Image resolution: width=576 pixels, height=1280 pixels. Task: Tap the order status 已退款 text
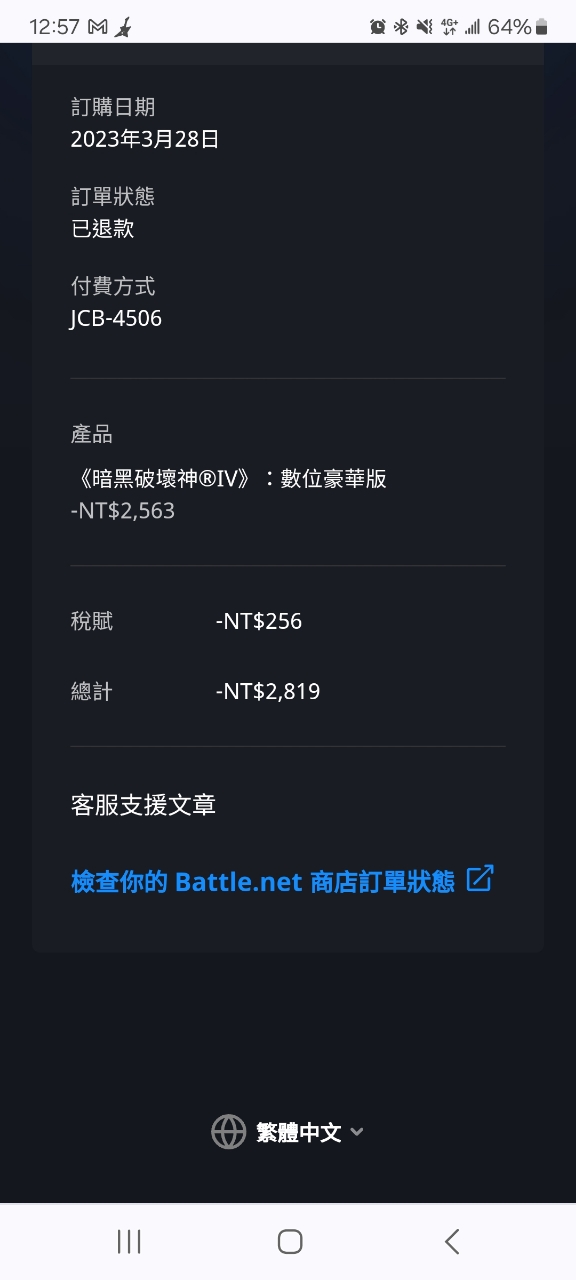click(102, 229)
